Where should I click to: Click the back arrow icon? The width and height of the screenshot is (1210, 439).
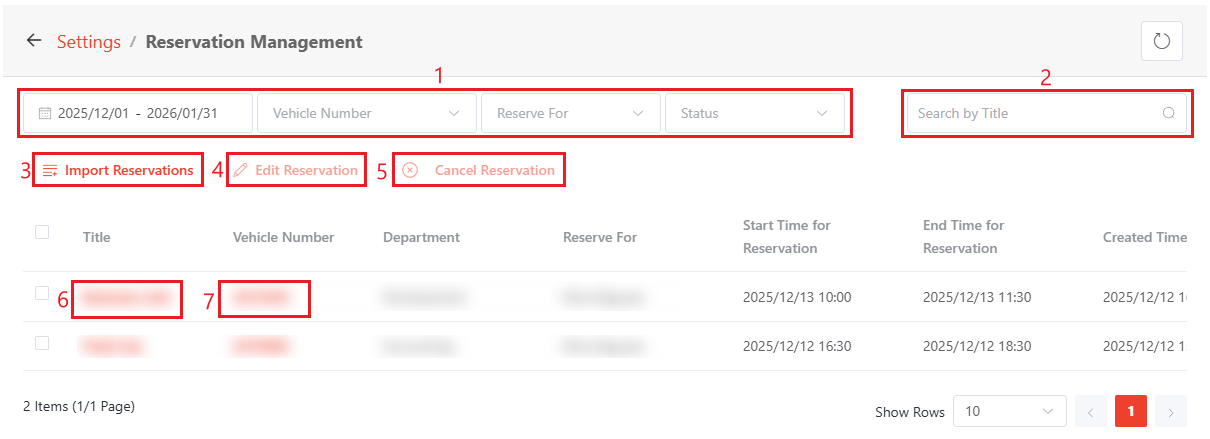pos(34,41)
